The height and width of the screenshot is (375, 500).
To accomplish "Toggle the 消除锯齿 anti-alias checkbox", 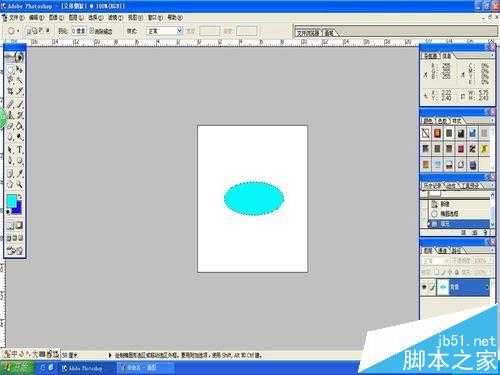I will click(92, 31).
